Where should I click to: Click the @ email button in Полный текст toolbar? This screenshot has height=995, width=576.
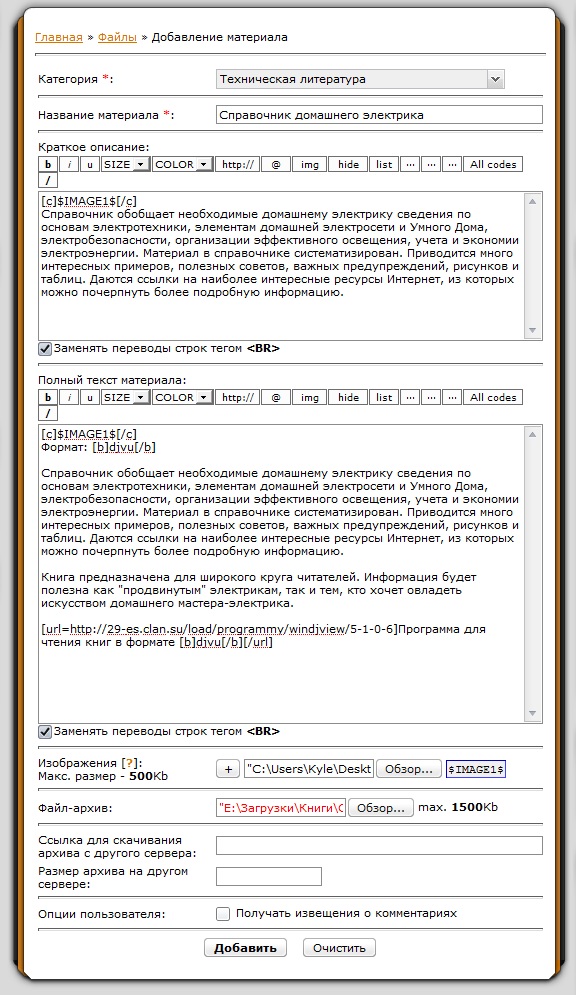click(x=276, y=397)
